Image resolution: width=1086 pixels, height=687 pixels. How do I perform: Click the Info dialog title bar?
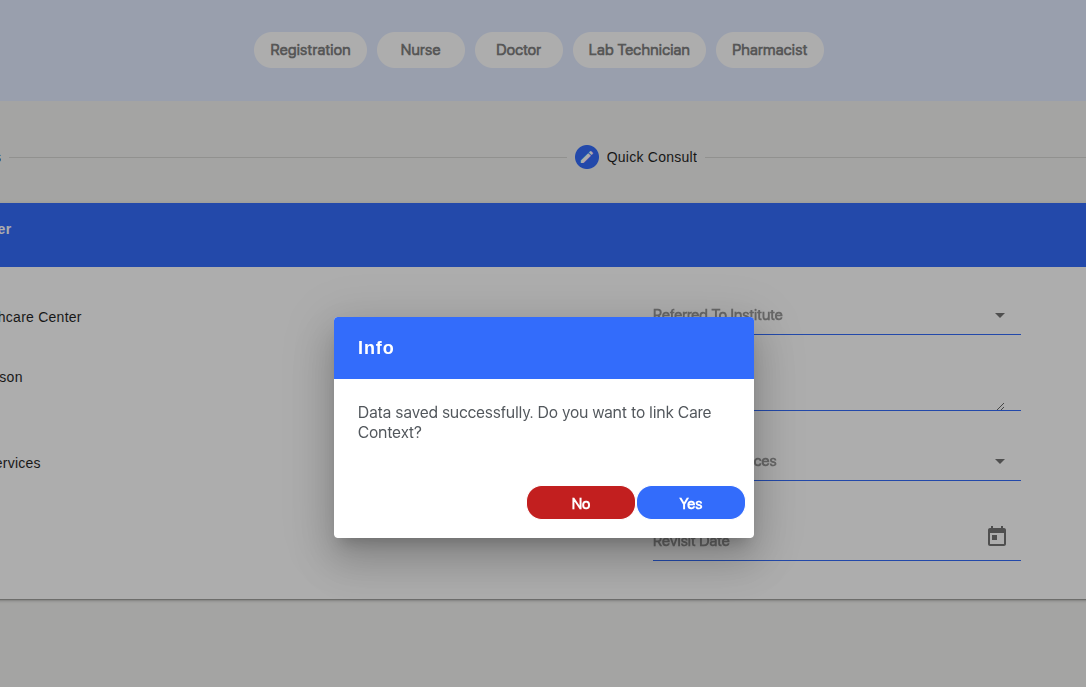tap(543, 348)
